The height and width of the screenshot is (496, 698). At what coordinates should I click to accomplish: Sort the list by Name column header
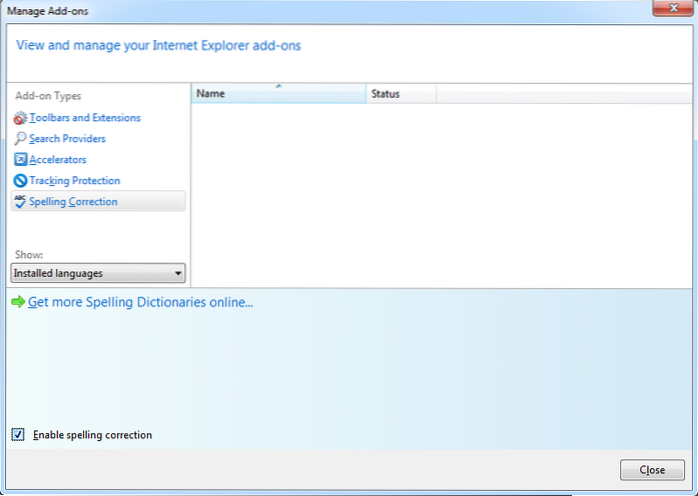[278, 94]
